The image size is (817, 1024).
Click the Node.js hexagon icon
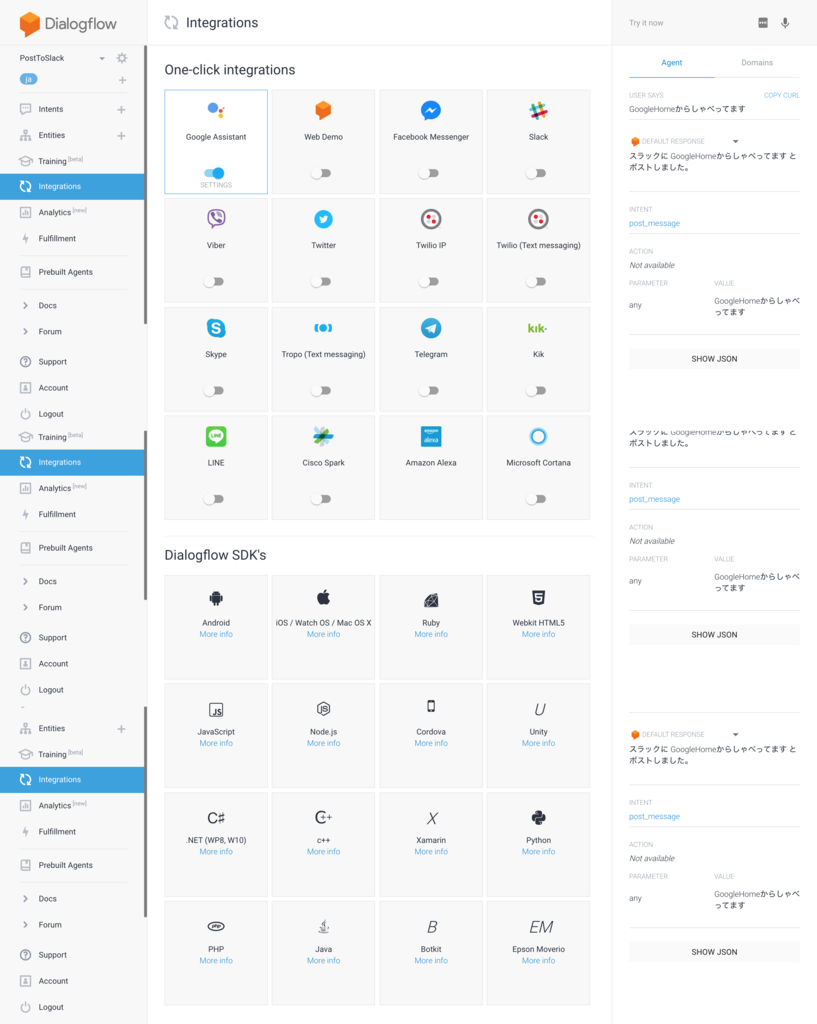(323, 709)
